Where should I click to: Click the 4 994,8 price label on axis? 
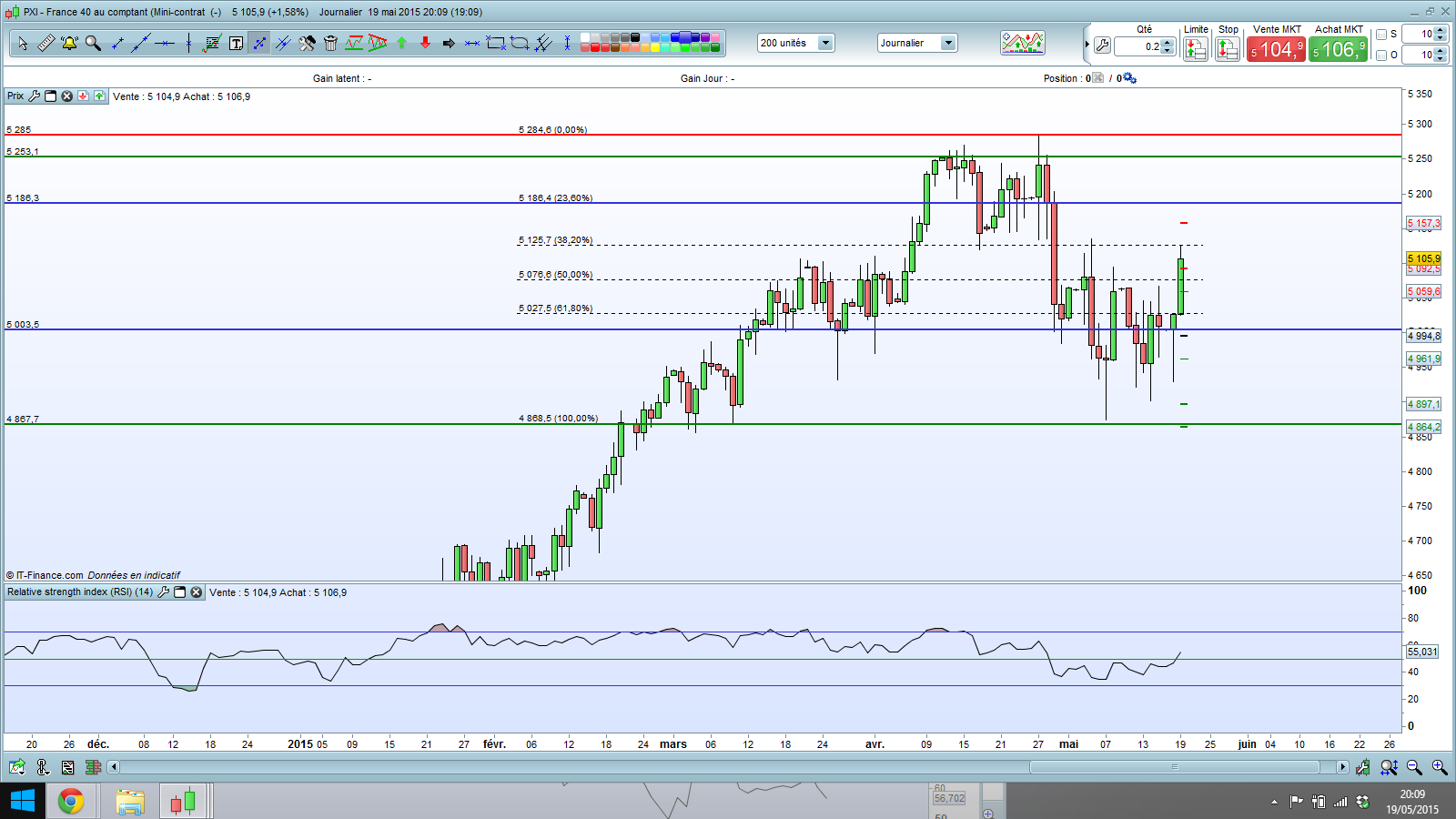click(1424, 336)
